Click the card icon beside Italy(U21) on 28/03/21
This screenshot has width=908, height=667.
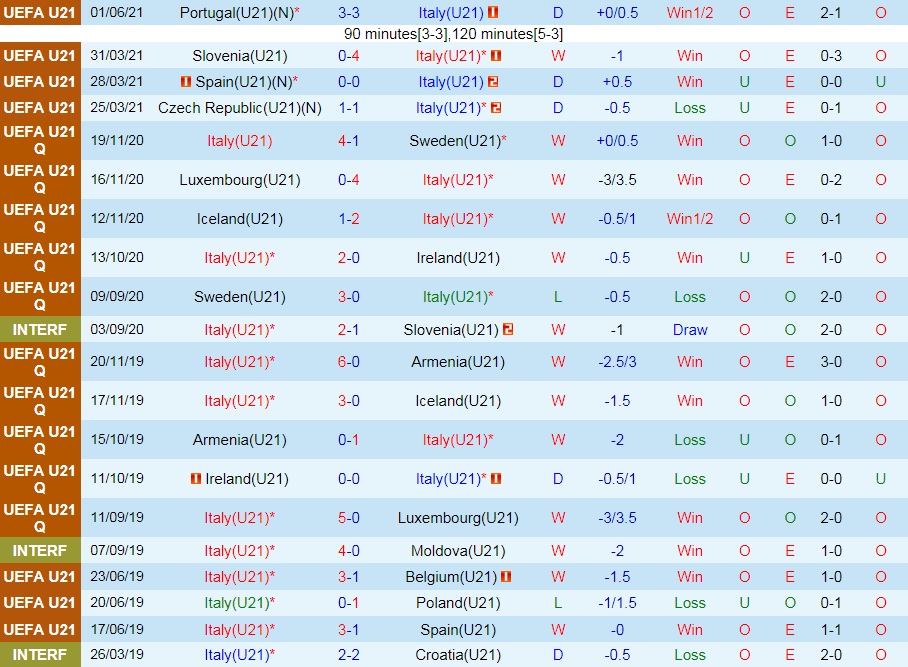493,82
